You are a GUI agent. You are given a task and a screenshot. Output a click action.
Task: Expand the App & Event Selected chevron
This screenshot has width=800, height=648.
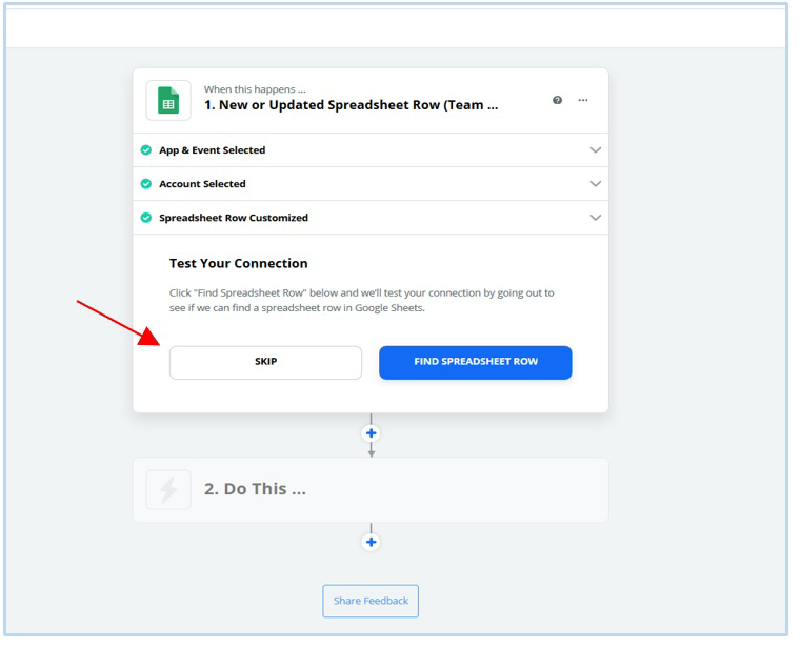click(x=595, y=150)
